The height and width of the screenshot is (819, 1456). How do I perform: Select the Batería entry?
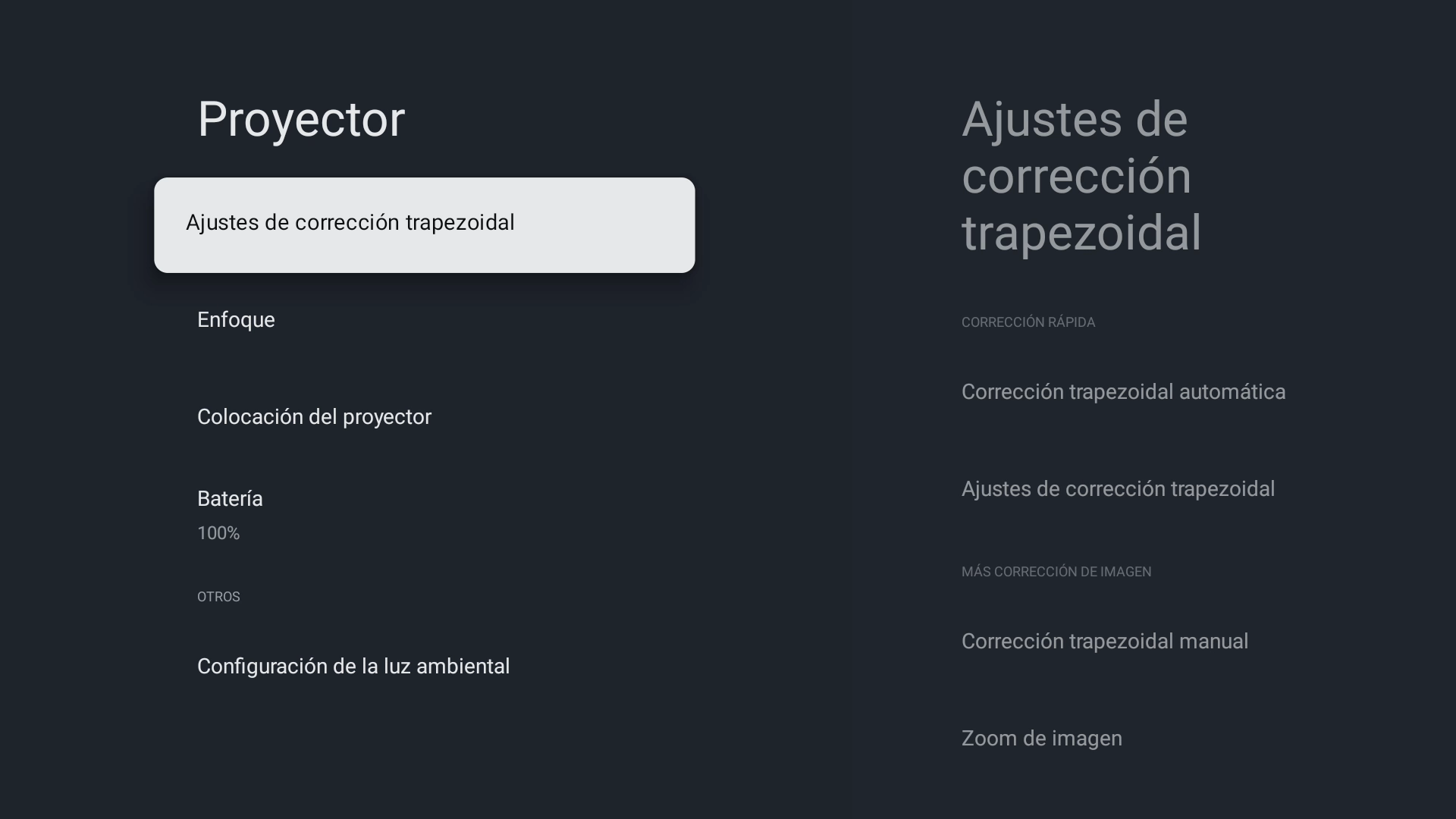click(230, 499)
